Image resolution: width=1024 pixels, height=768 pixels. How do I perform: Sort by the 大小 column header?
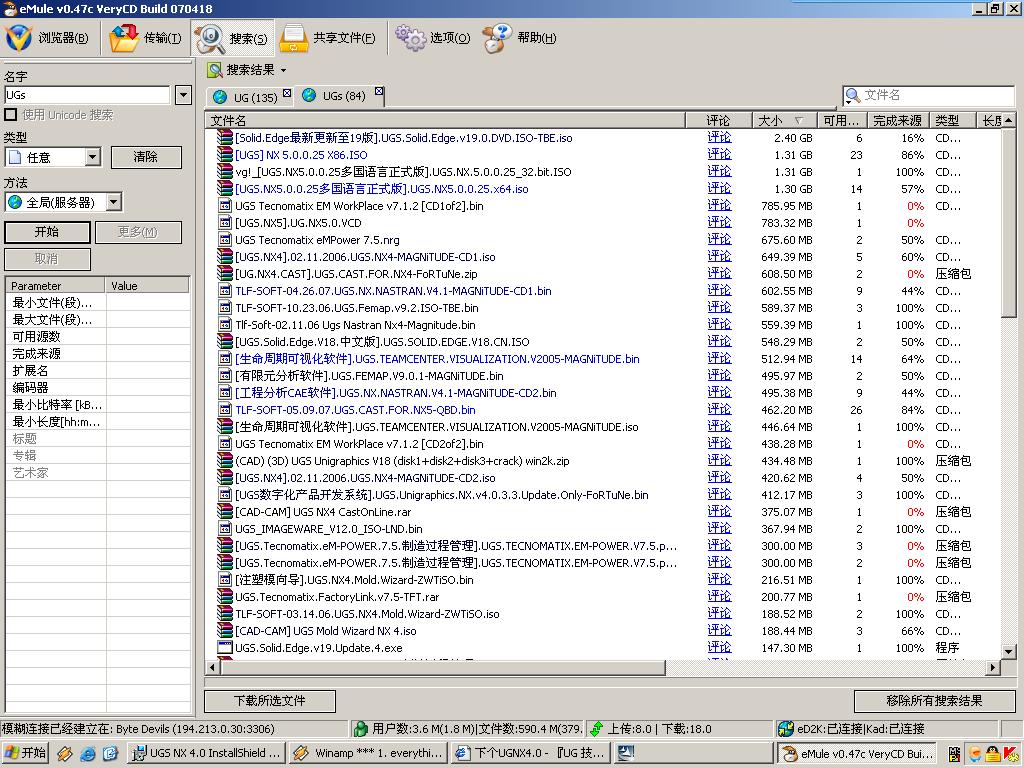click(784, 120)
